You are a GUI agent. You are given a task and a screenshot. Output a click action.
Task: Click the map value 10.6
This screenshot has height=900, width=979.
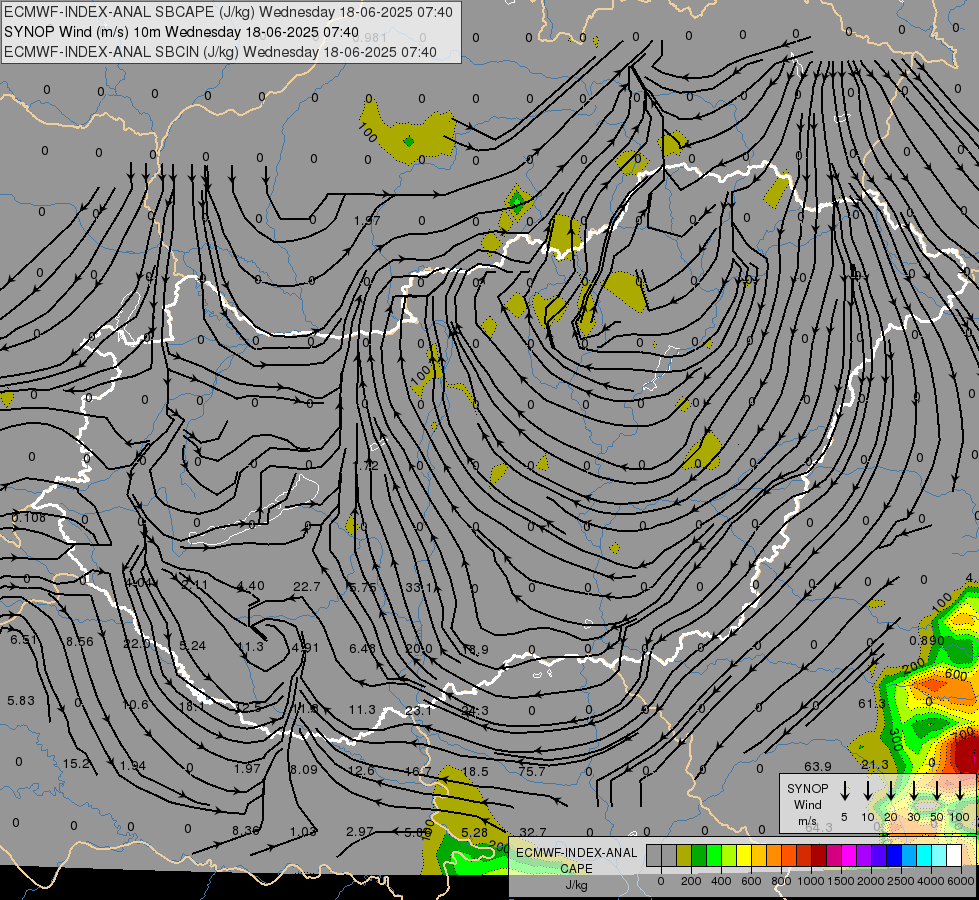pos(135,705)
